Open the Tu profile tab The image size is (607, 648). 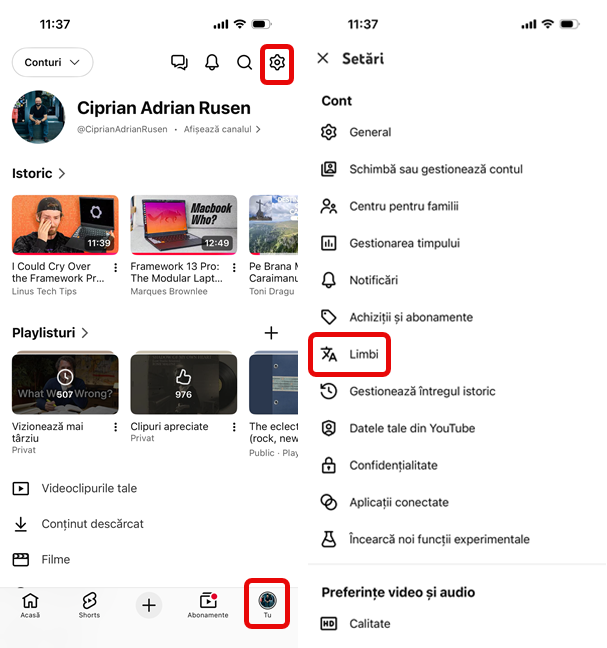click(x=267, y=604)
